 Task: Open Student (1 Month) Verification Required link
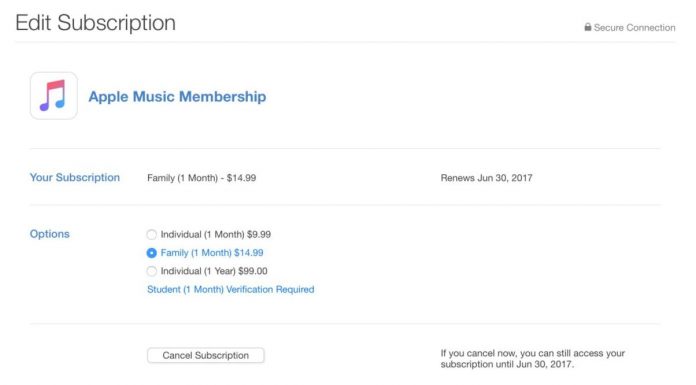pos(230,290)
